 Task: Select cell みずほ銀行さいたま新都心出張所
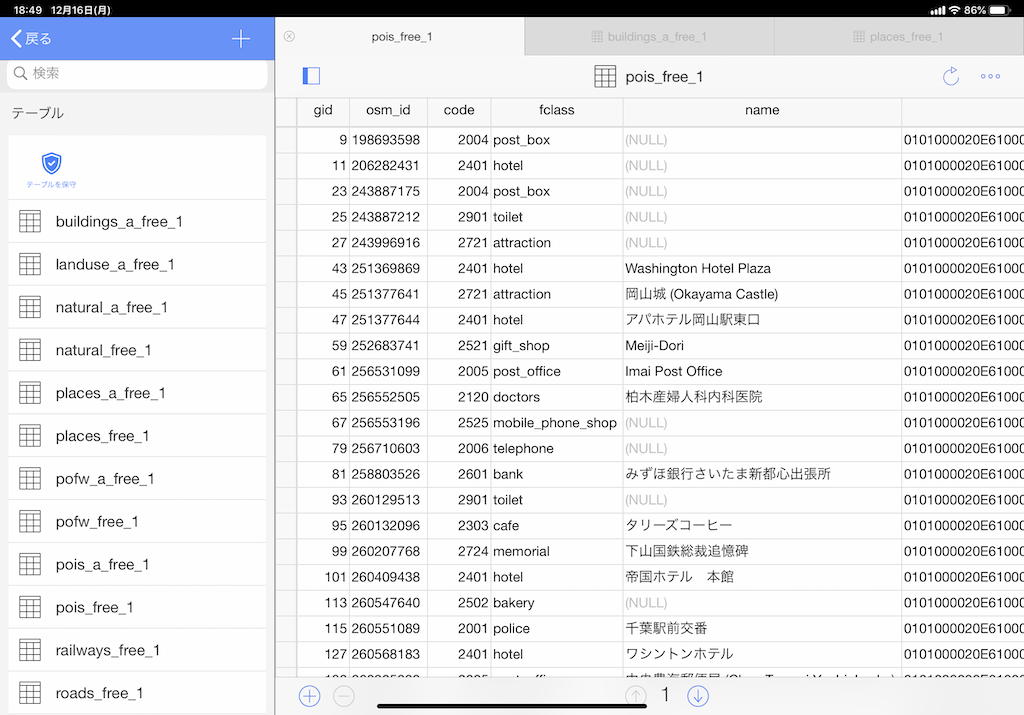[x=762, y=474]
